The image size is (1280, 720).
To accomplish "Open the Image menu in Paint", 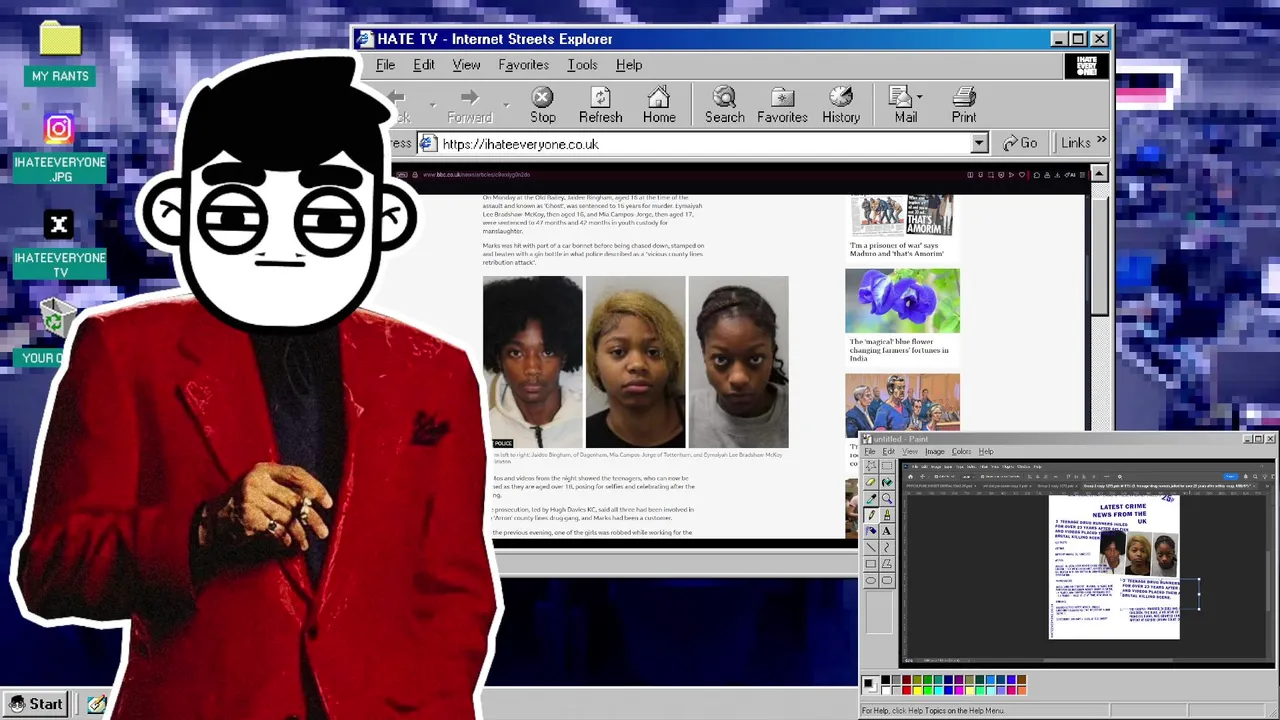I will click(x=935, y=451).
